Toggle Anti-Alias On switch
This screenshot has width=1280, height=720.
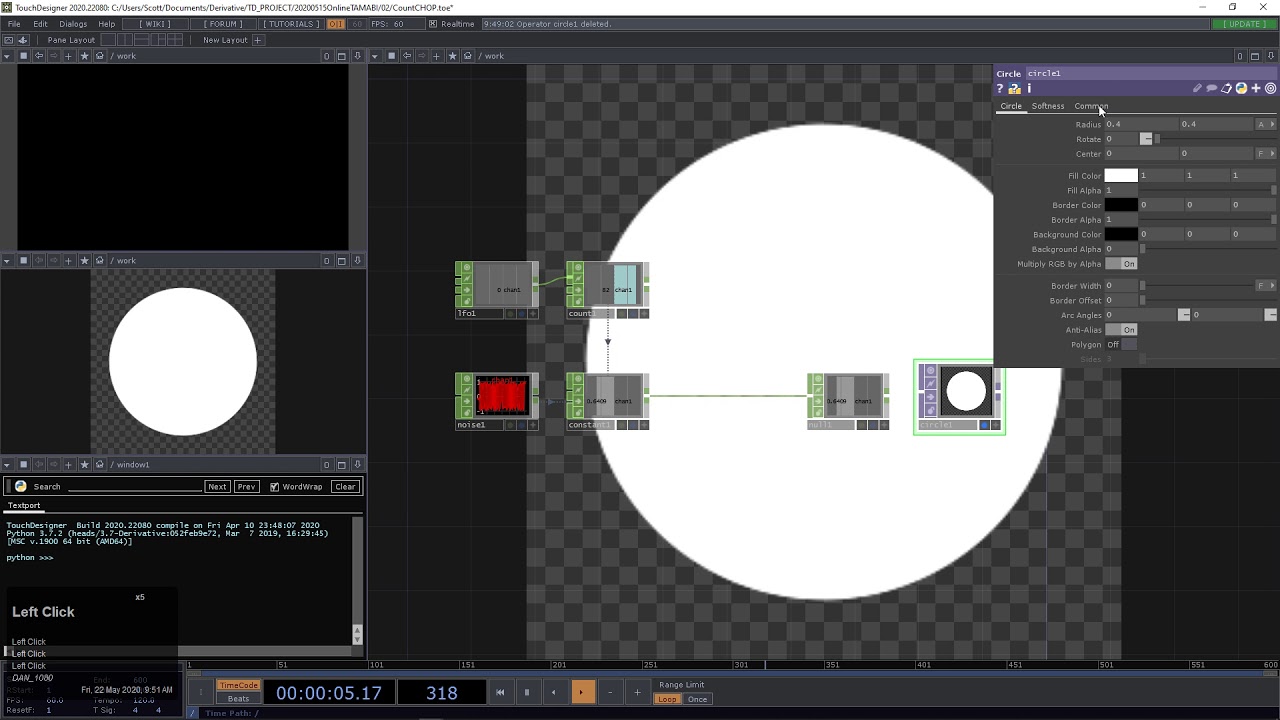[1121, 330]
